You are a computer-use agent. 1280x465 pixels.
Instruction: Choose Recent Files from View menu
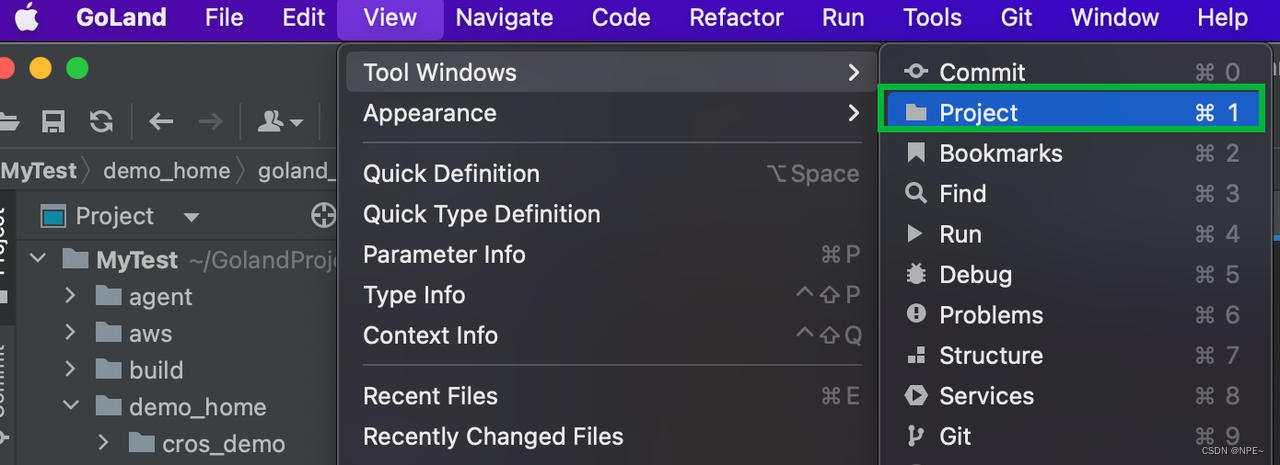click(430, 396)
